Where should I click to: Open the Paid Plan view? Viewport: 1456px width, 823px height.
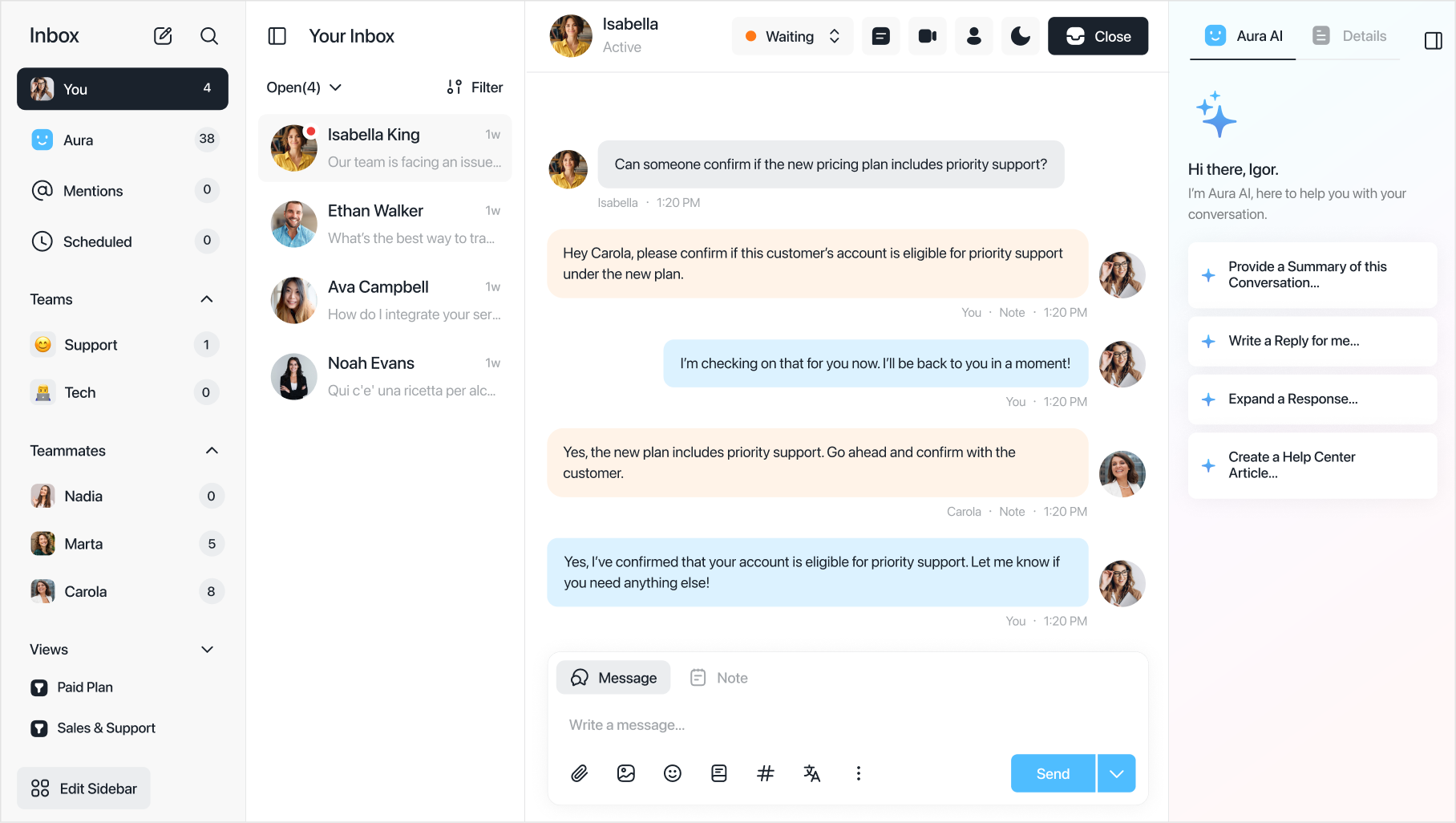tap(72, 687)
